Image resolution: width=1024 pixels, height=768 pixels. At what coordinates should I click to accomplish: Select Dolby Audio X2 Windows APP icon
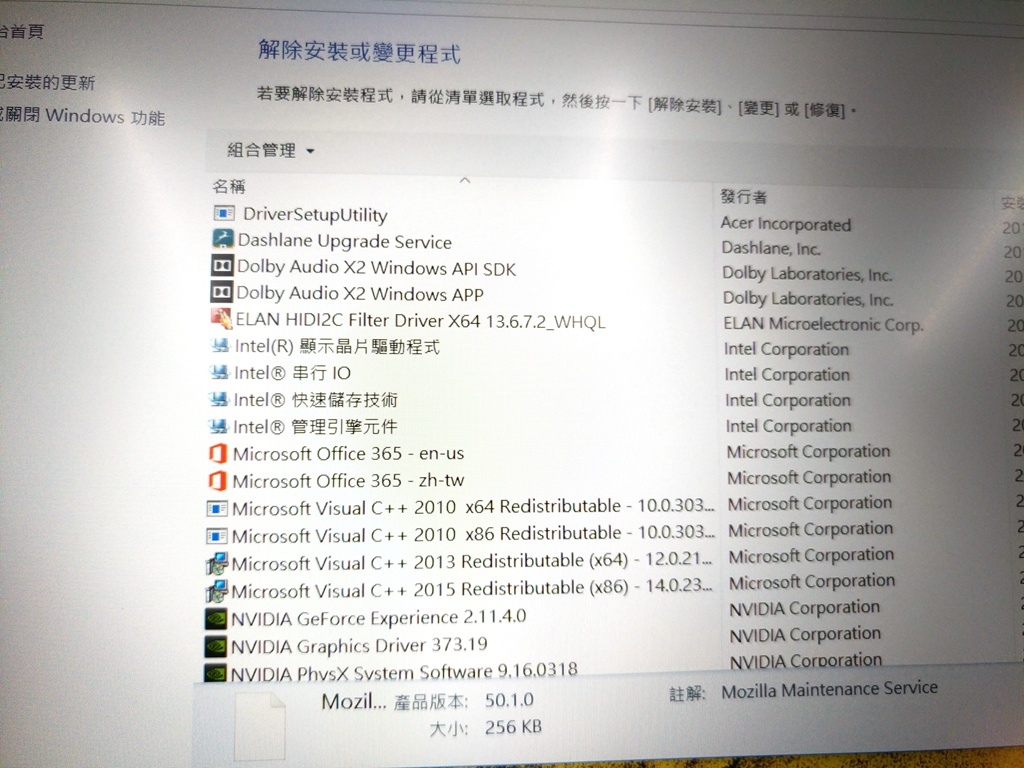pos(221,291)
